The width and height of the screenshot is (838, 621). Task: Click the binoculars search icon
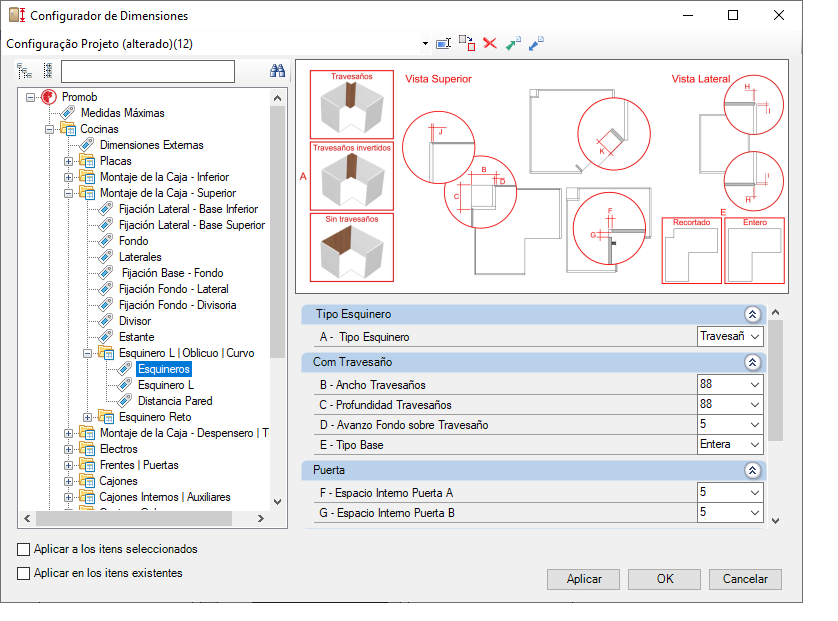coord(277,71)
